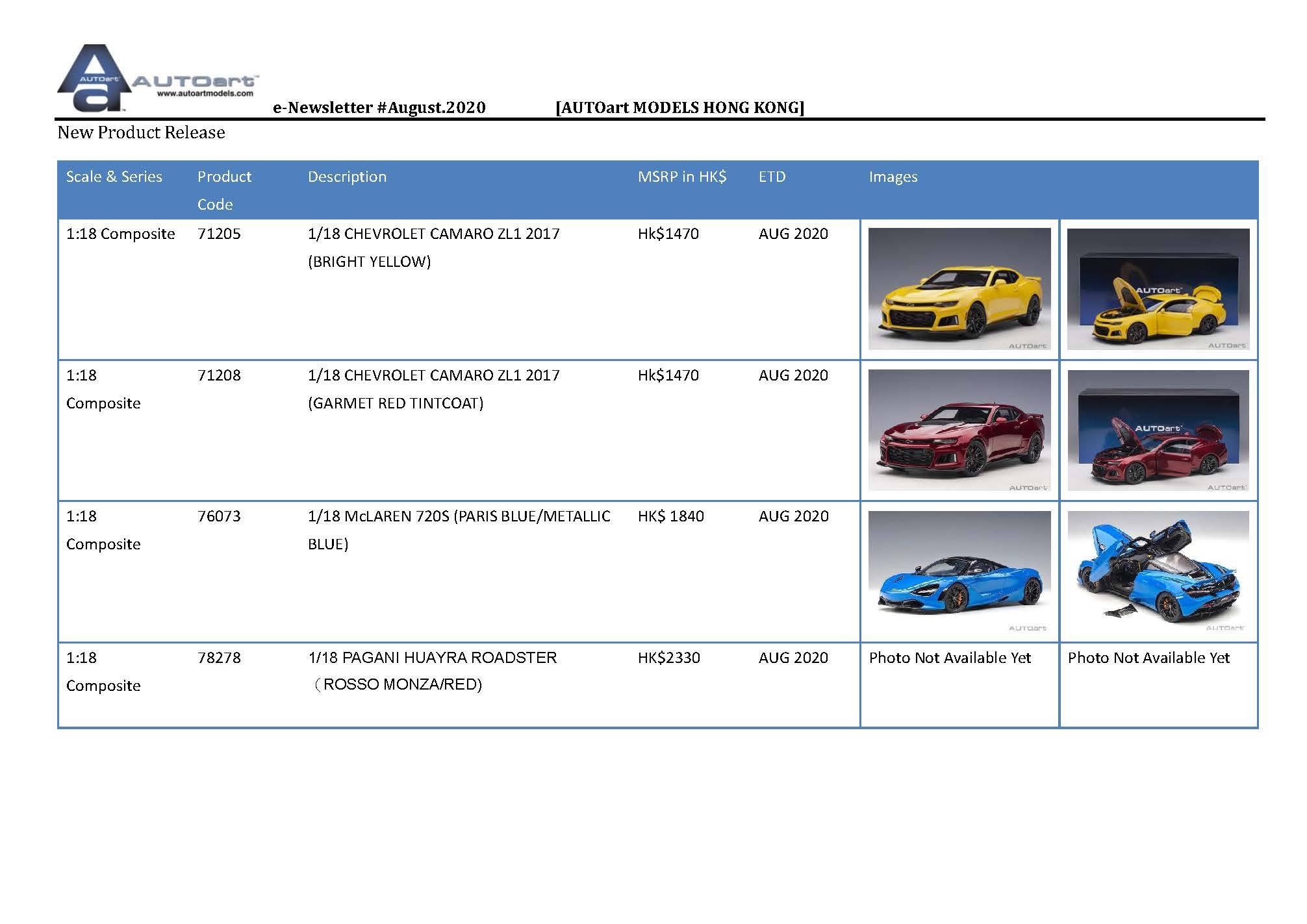Select product code 78278
This screenshot has height=924, width=1307.
click(x=219, y=658)
